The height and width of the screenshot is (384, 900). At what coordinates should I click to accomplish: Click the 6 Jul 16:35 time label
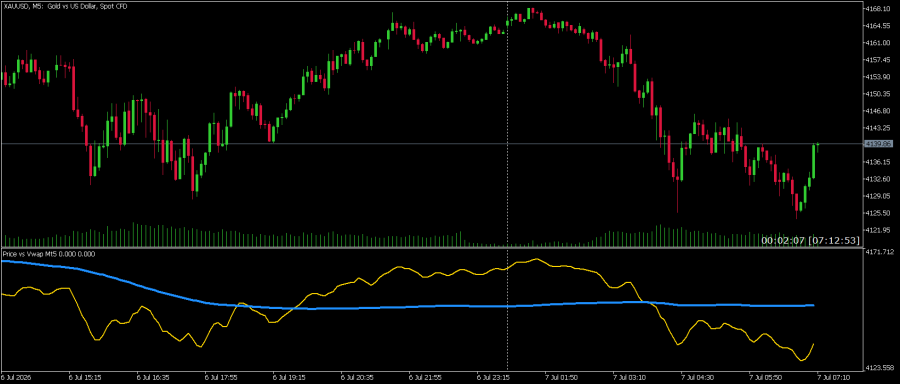click(x=152, y=378)
